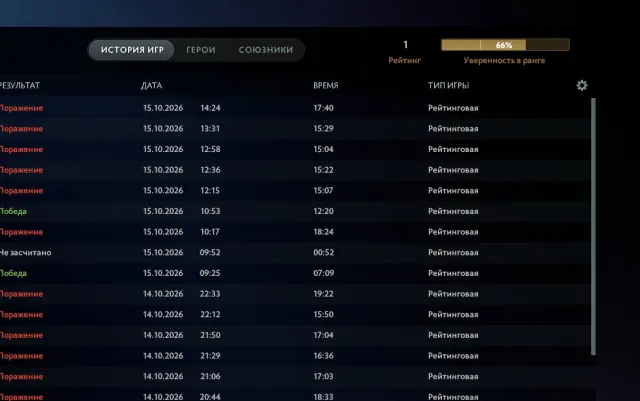640x401 pixels.
Task: Open the Не засчитано match row
Action: [x=295, y=252]
